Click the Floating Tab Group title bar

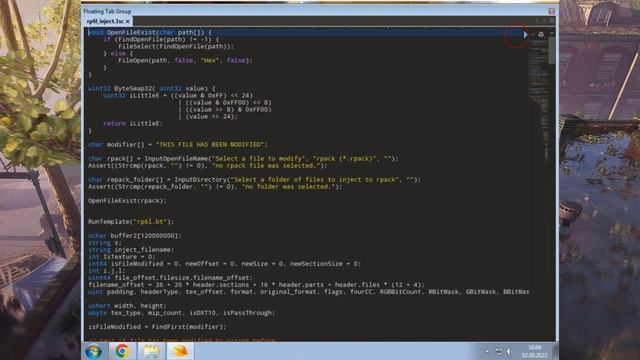[314, 11]
